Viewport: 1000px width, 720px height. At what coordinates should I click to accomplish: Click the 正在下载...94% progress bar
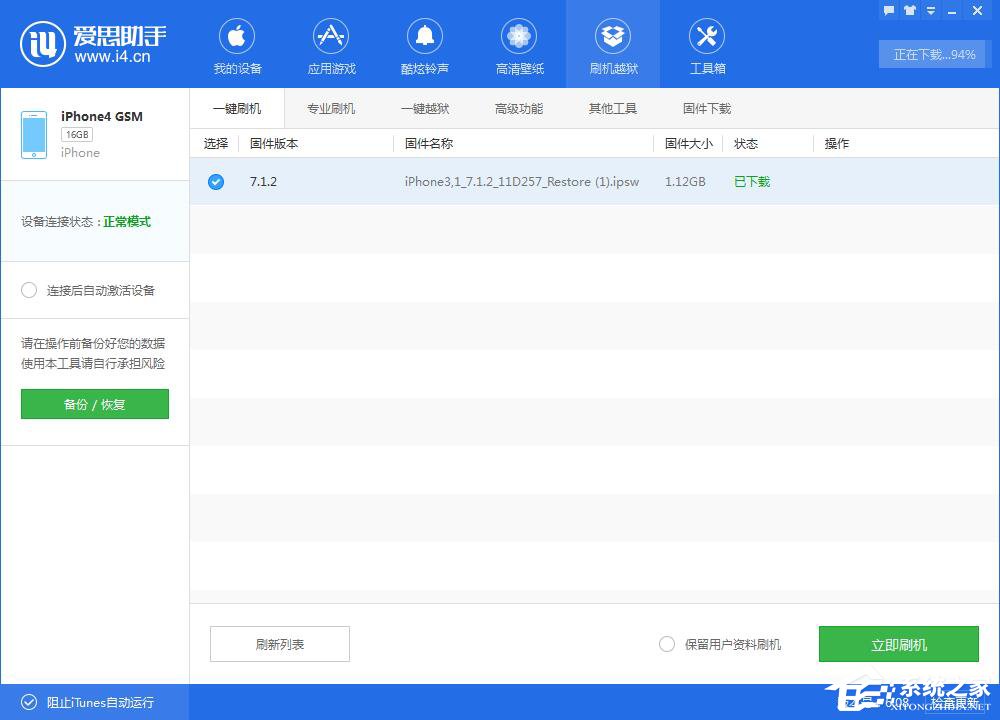932,55
